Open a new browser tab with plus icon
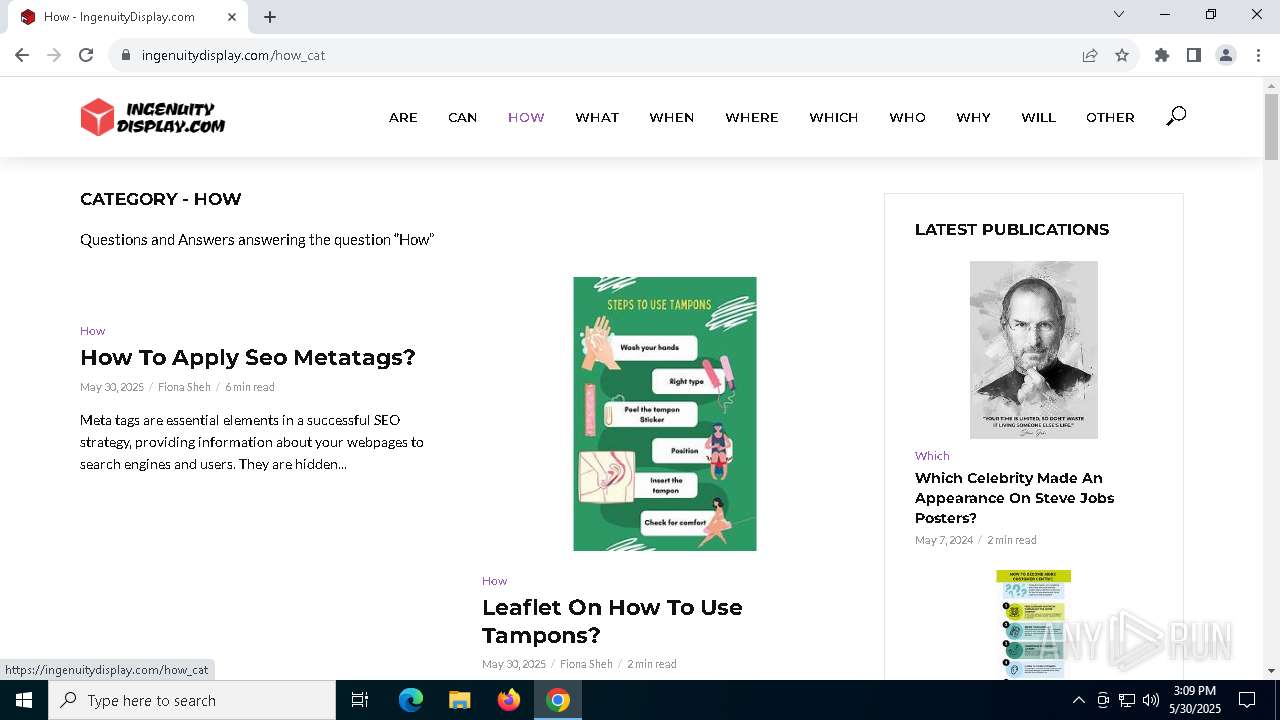Screen dimensions: 1280x720 click(x=270, y=17)
